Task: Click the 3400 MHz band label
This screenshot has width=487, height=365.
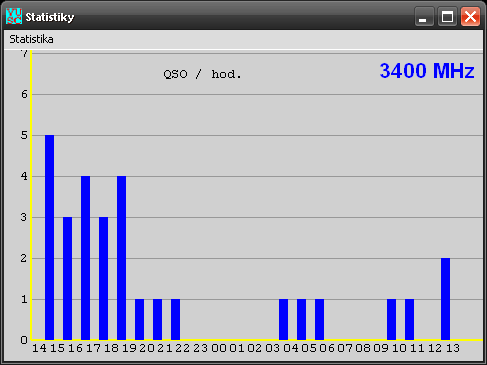Action: pos(427,71)
